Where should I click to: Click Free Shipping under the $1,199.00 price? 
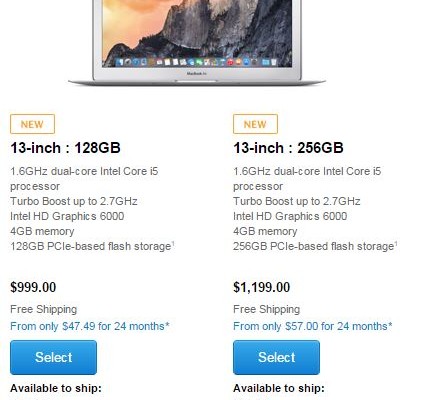coord(267,309)
